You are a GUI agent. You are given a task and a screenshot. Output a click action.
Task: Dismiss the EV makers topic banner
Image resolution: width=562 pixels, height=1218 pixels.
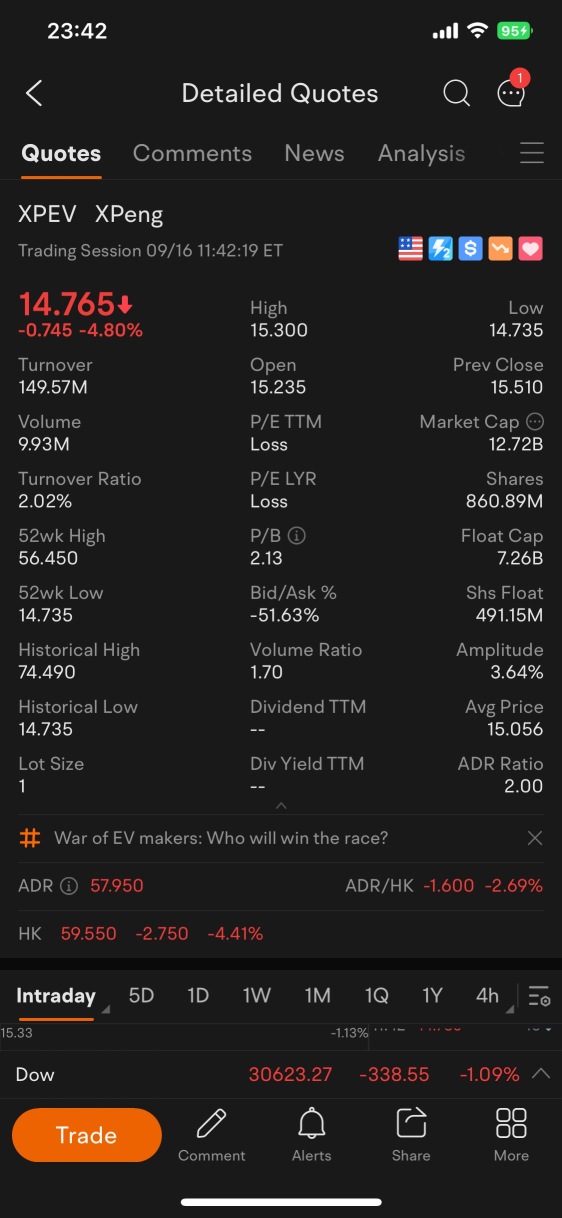point(535,838)
